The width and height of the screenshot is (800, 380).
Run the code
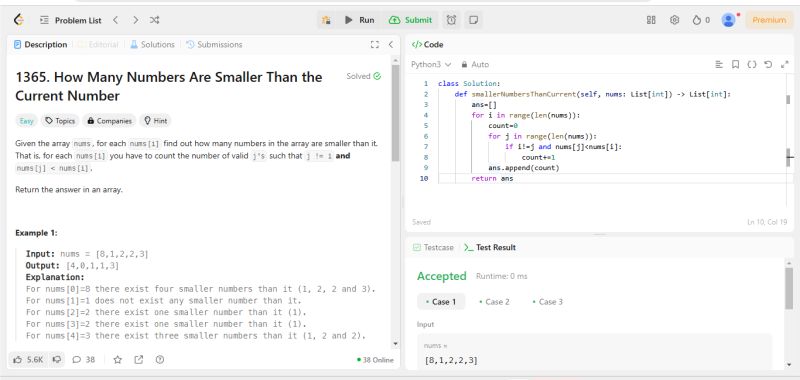[x=360, y=20]
